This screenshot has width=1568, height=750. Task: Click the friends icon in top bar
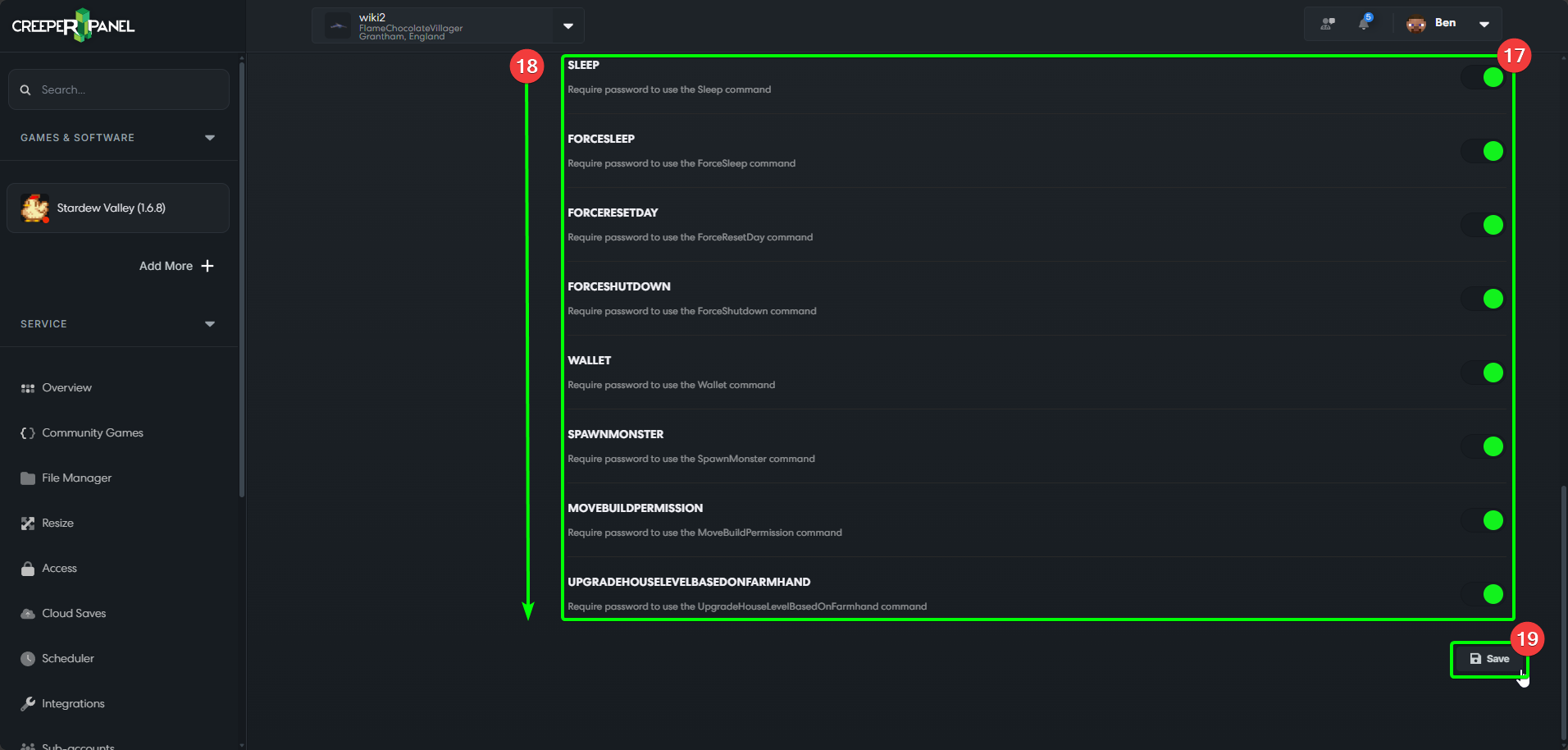(1327, 24)
